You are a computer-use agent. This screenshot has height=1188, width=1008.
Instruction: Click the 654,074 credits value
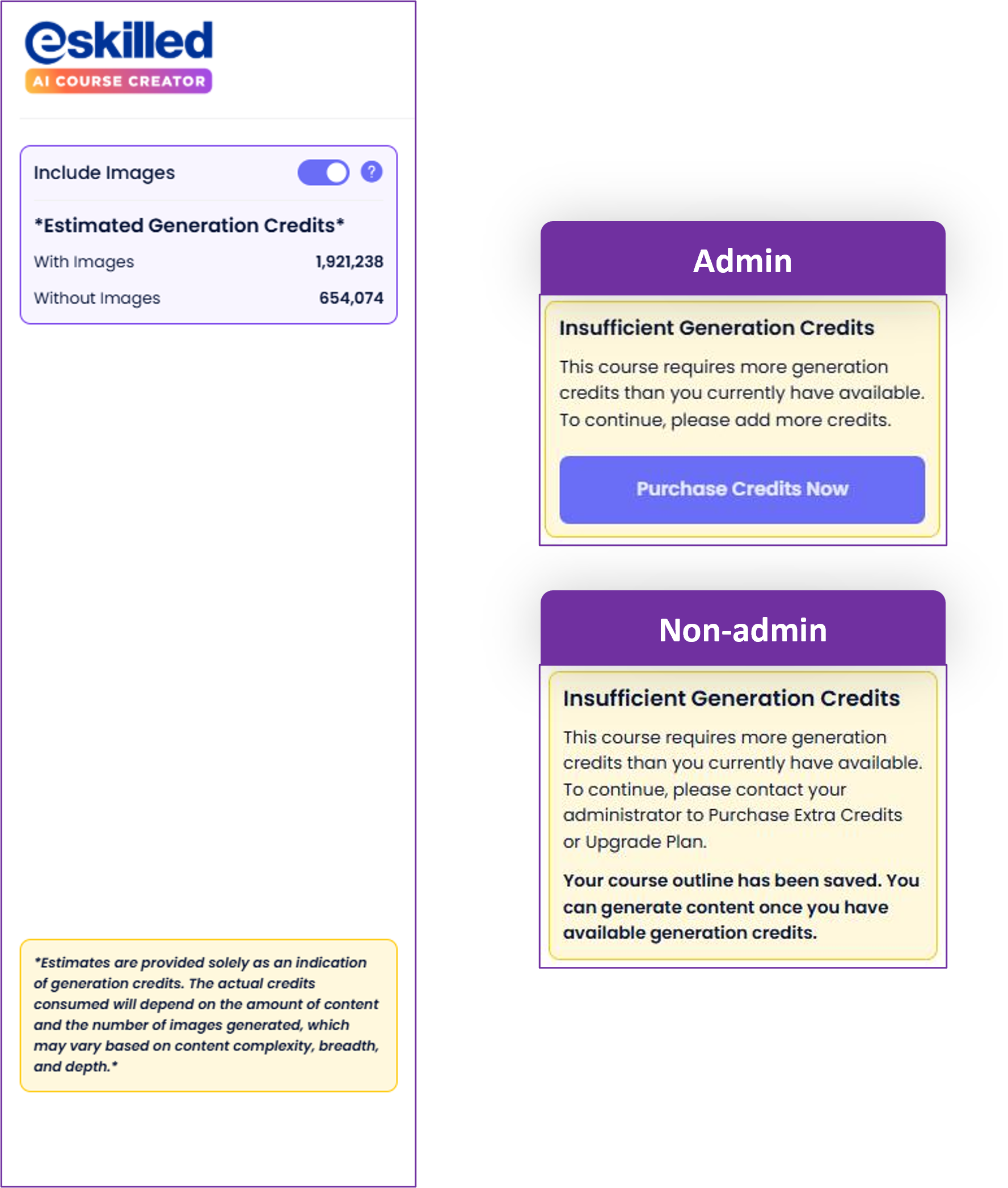tap(352, 298)
